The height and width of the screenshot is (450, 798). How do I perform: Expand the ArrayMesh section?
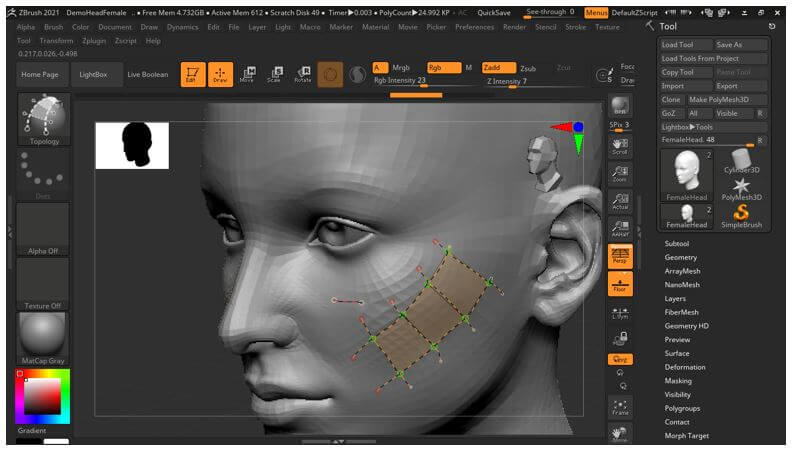[682, 271]
